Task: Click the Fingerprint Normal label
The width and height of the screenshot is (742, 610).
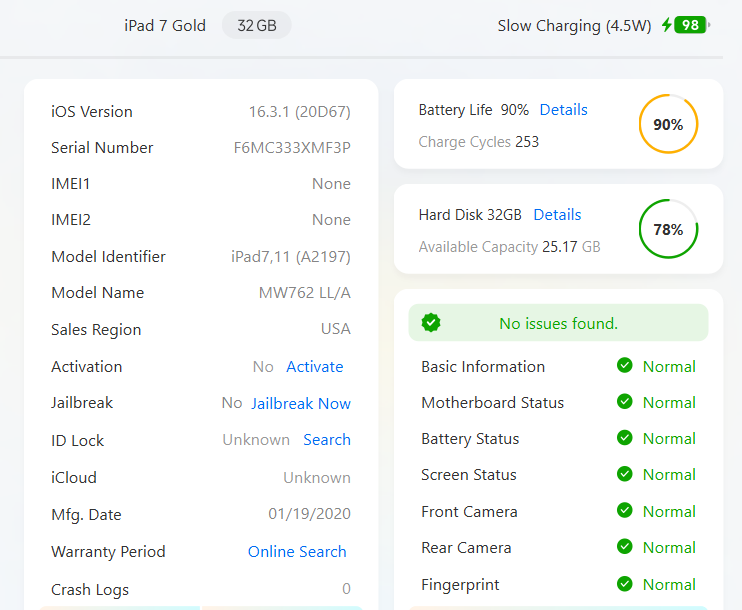Action: point(669,584)
